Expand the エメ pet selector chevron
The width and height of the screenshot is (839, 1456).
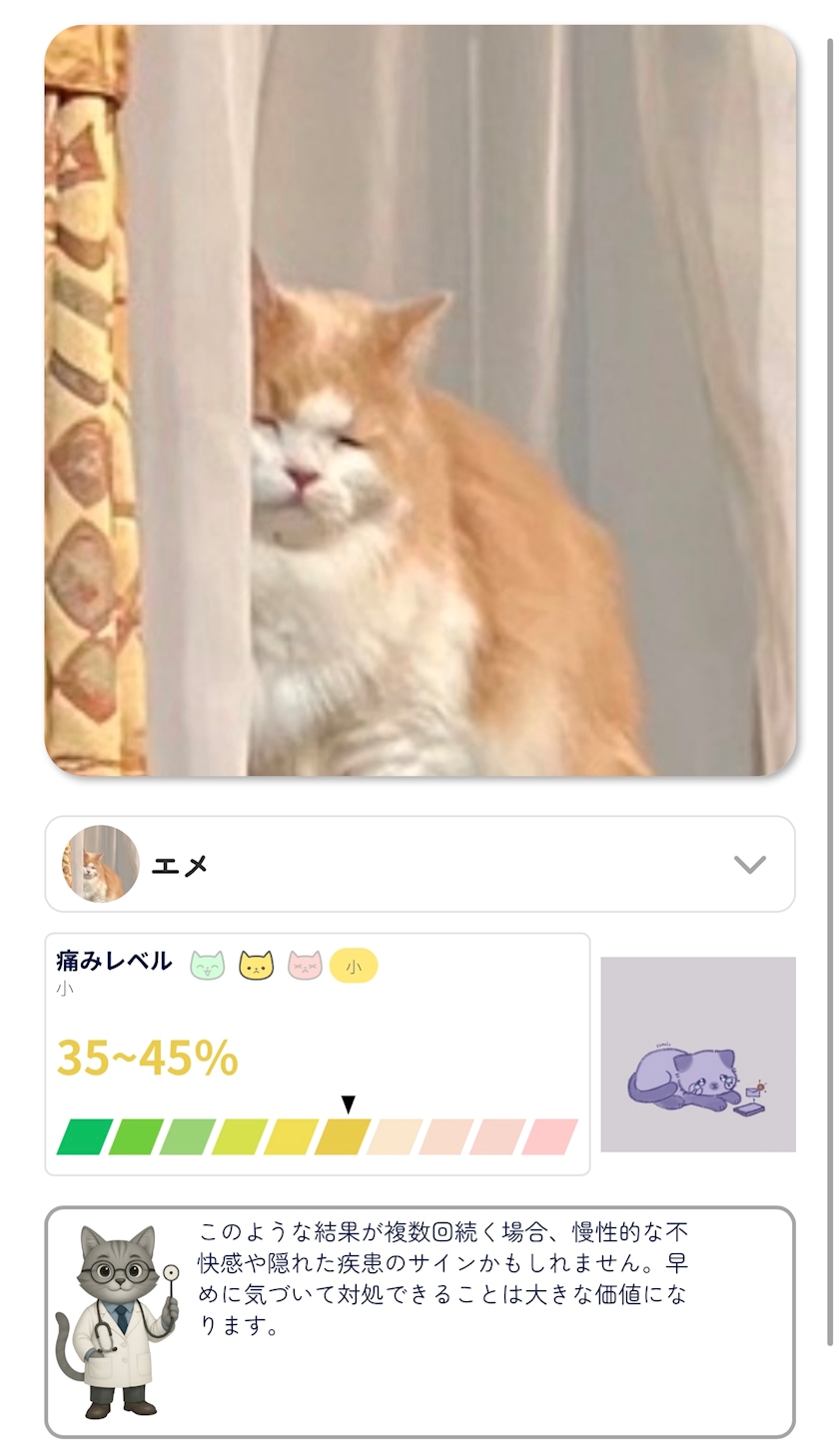(750, 864)
